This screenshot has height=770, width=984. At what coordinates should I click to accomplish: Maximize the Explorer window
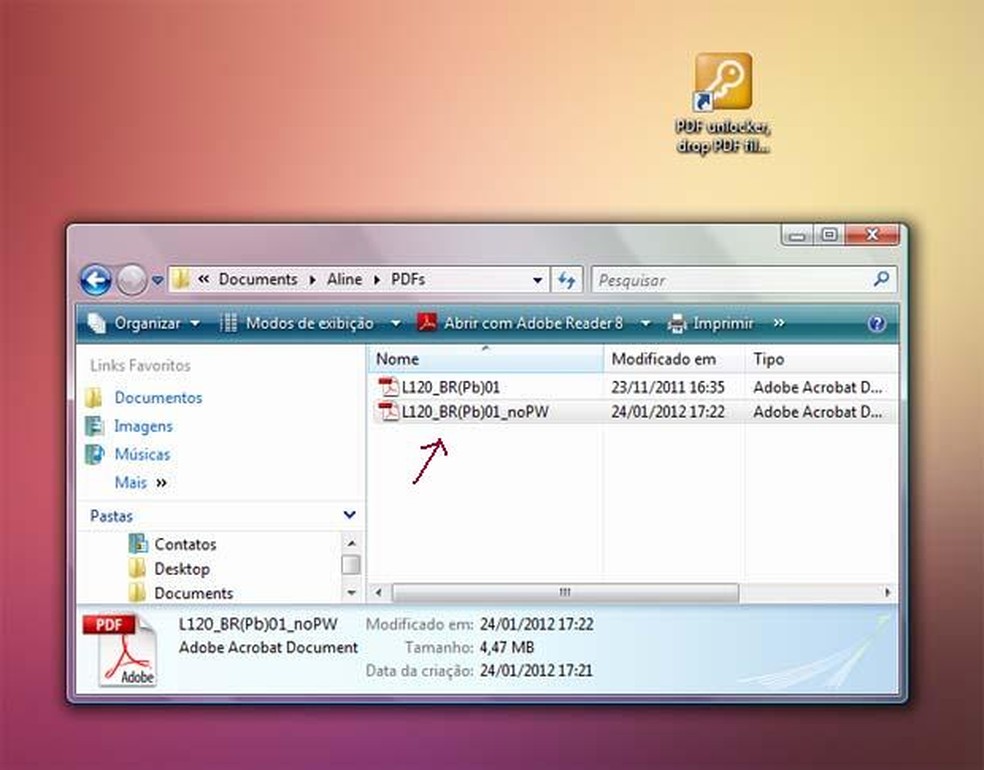(830, 235)
